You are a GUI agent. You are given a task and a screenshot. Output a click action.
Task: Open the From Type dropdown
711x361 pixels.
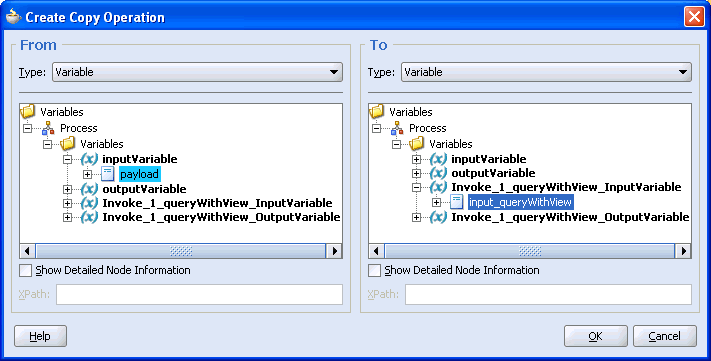pyautogui.click(x=197, y=72)
